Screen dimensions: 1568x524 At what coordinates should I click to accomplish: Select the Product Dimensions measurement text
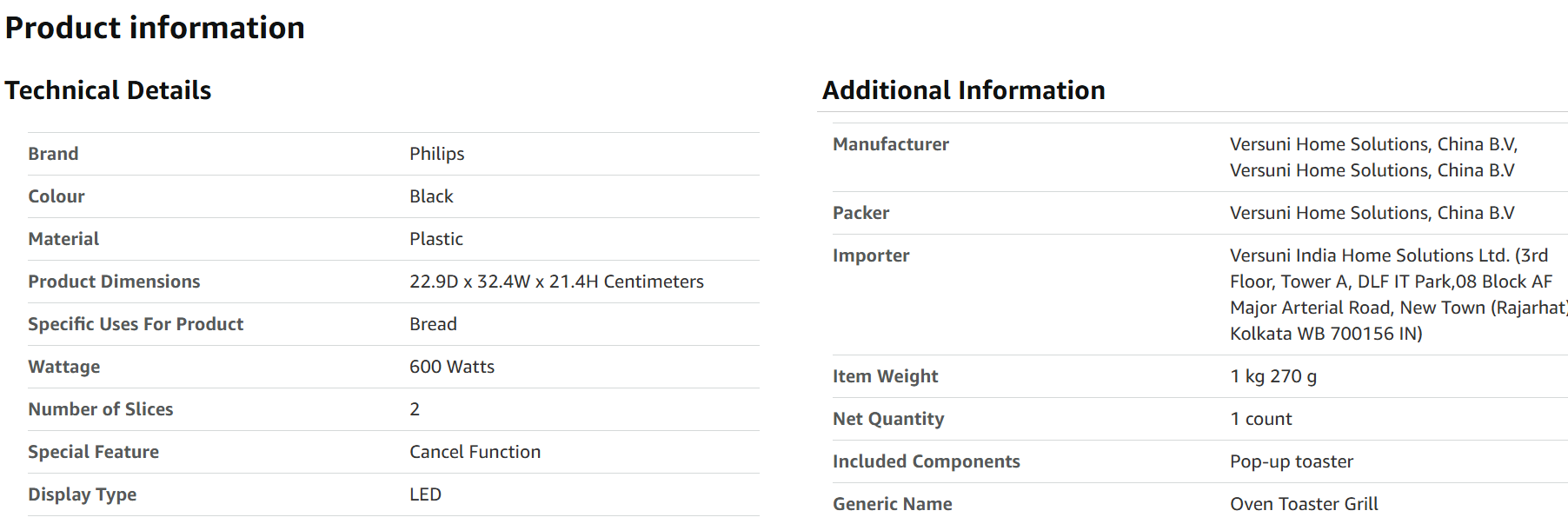coord(556,282)
